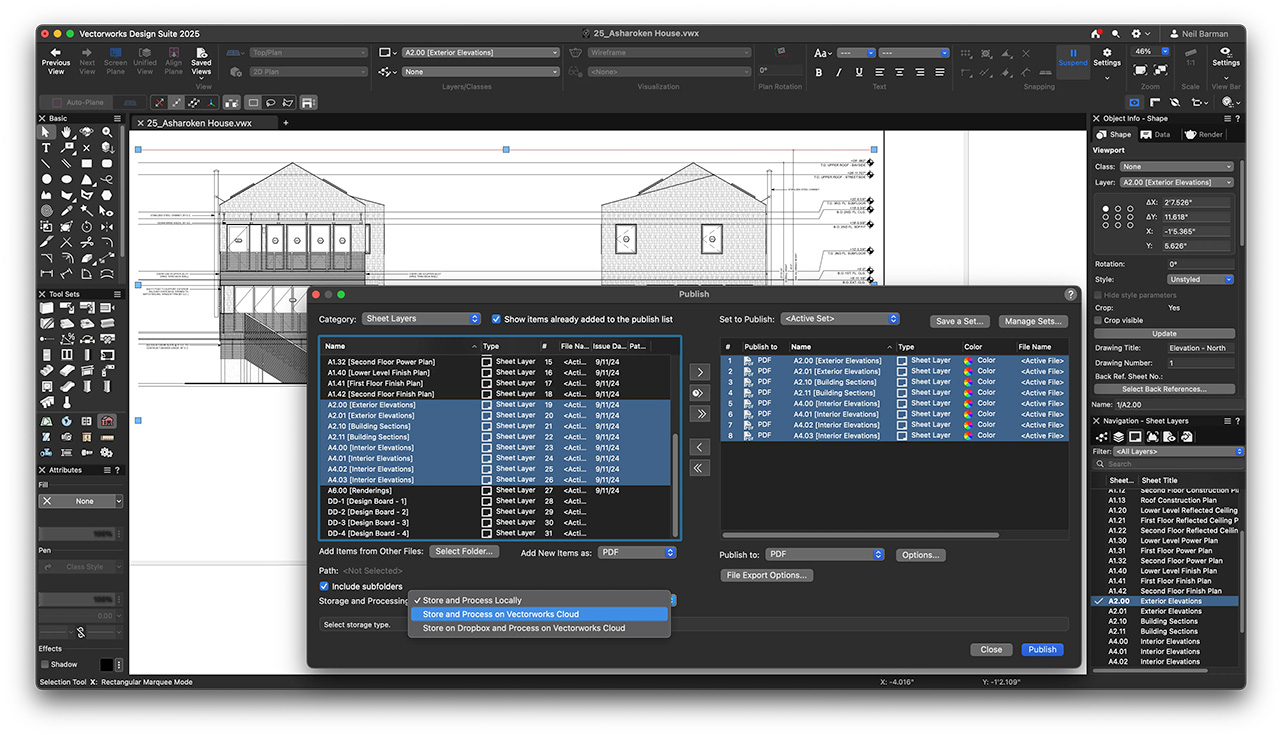Open the 46% zoom level dropdown
The width and height of the screenshot is (1280, 735).
click(1150, 51)
